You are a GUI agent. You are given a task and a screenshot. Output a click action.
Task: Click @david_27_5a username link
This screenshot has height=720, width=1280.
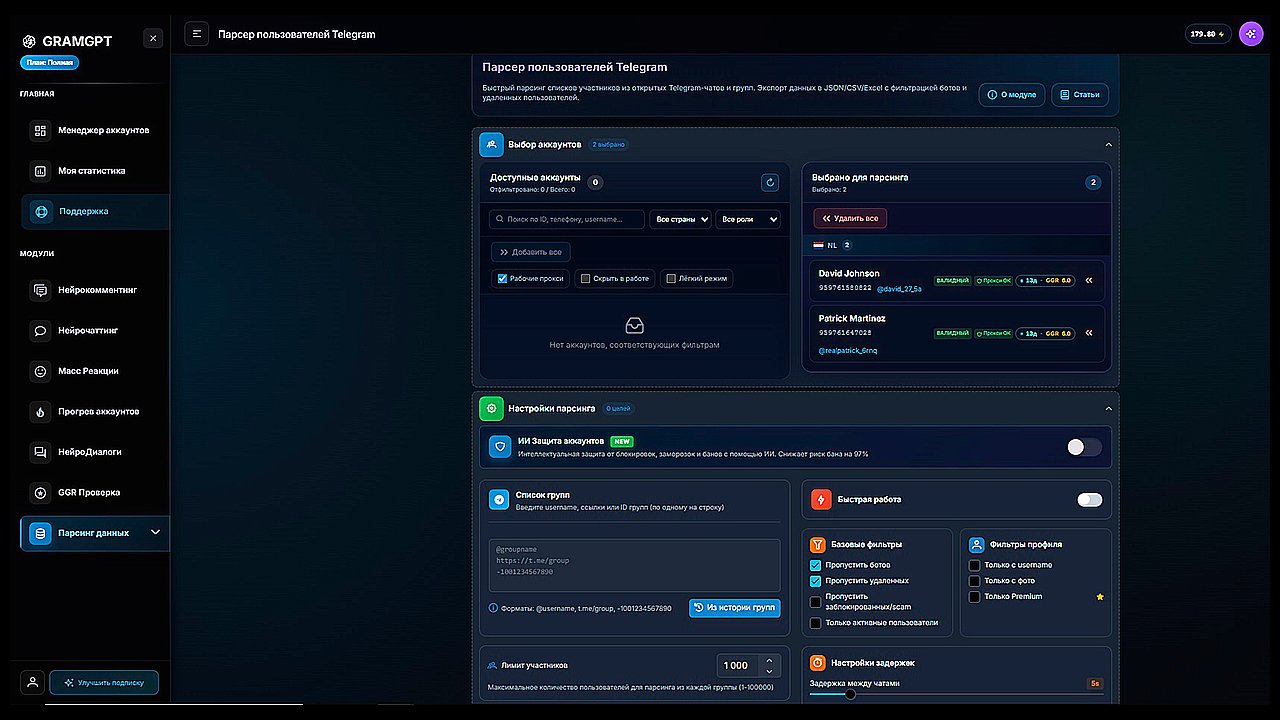899,289
